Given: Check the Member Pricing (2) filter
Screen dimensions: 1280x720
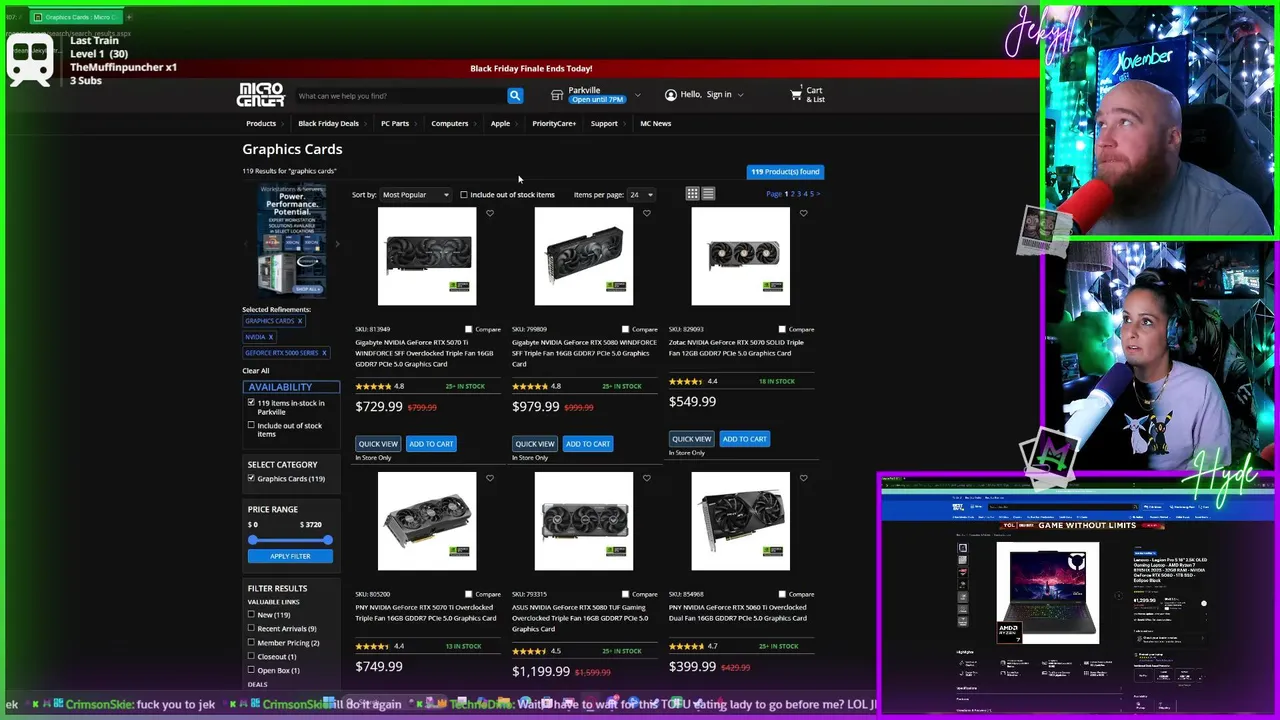Looking at the screenshot, I should click(251, 643).
